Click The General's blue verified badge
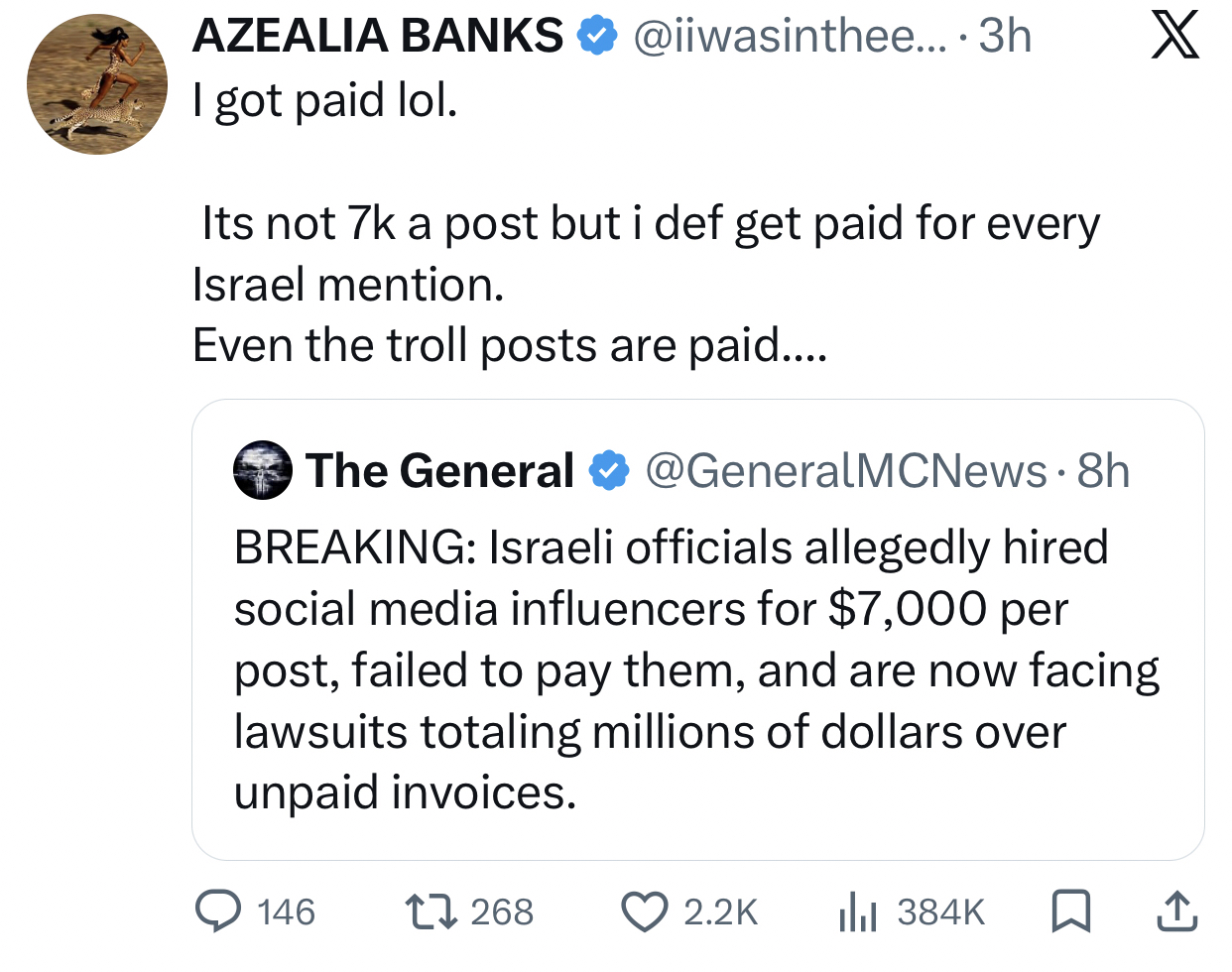1232x972 pixels. (x=610, y=470)
